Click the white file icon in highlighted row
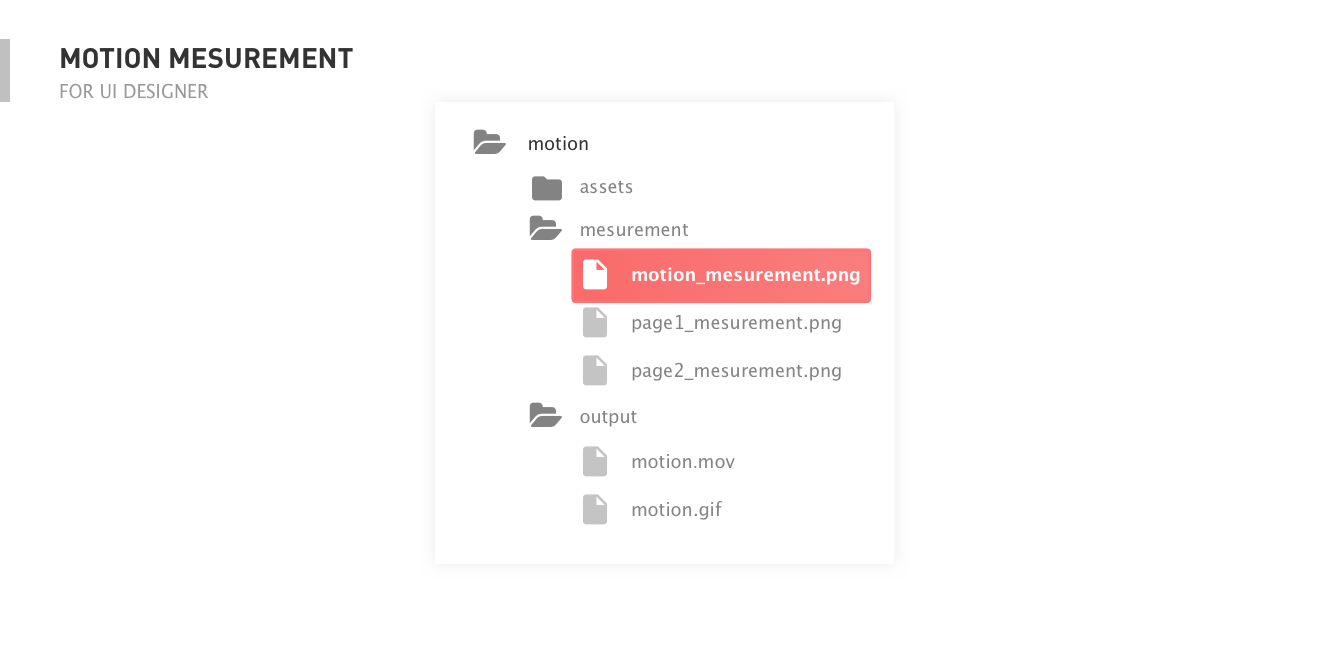The width and height of the screenshot is (1330, 647). (x=595, y=274)
